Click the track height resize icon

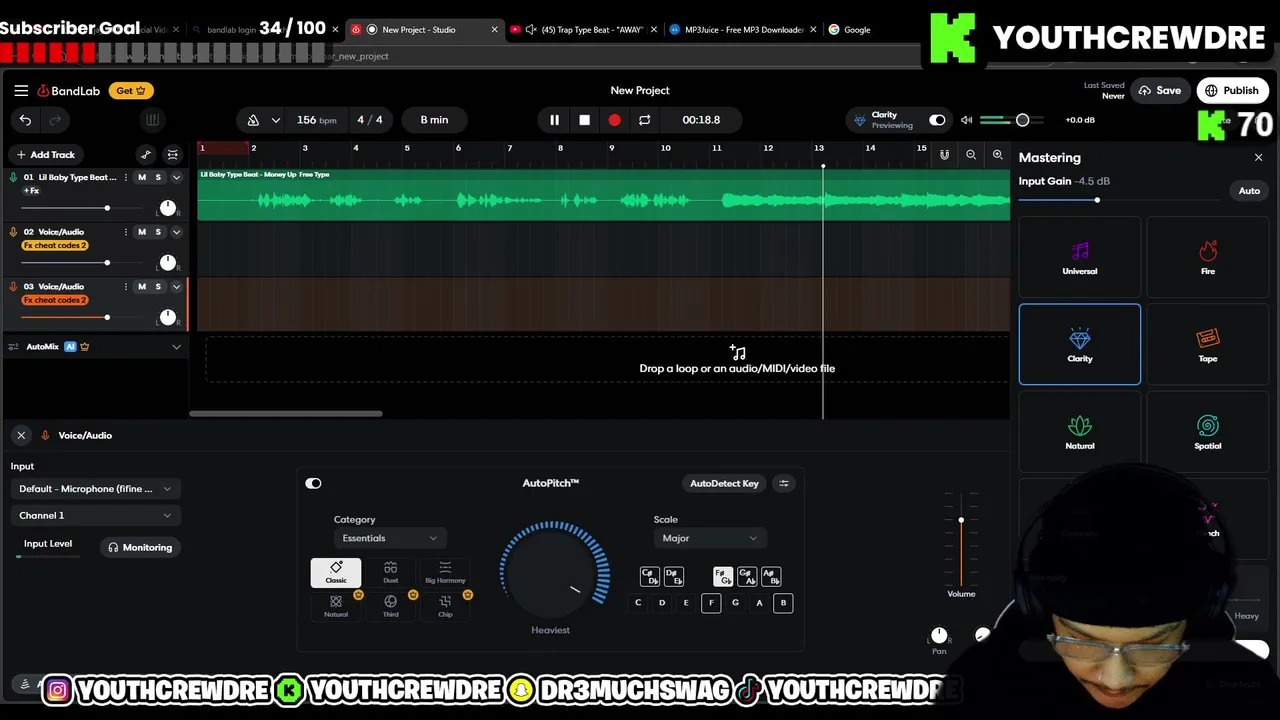pyautogui.click(x=172, y=154)
